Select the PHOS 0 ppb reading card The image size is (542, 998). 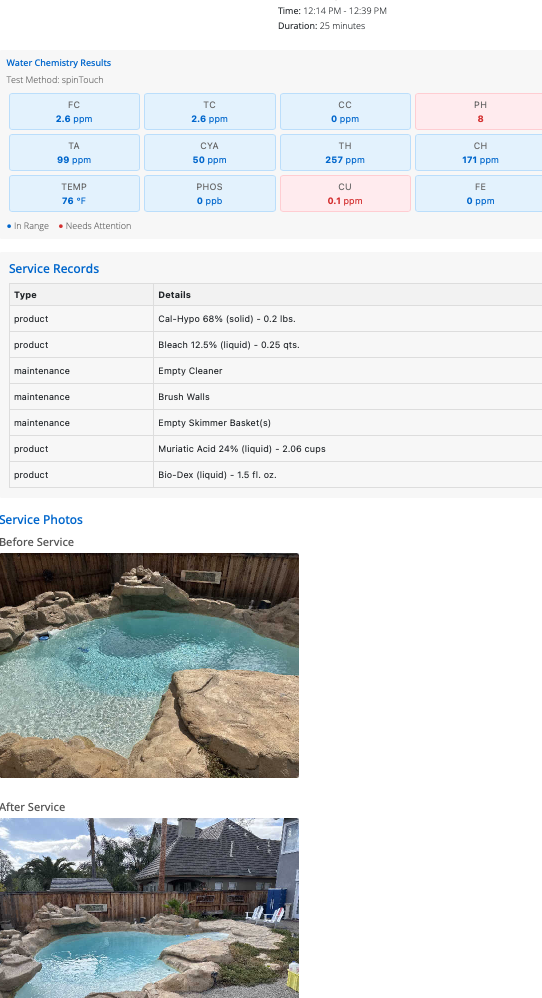click(210, 193)
